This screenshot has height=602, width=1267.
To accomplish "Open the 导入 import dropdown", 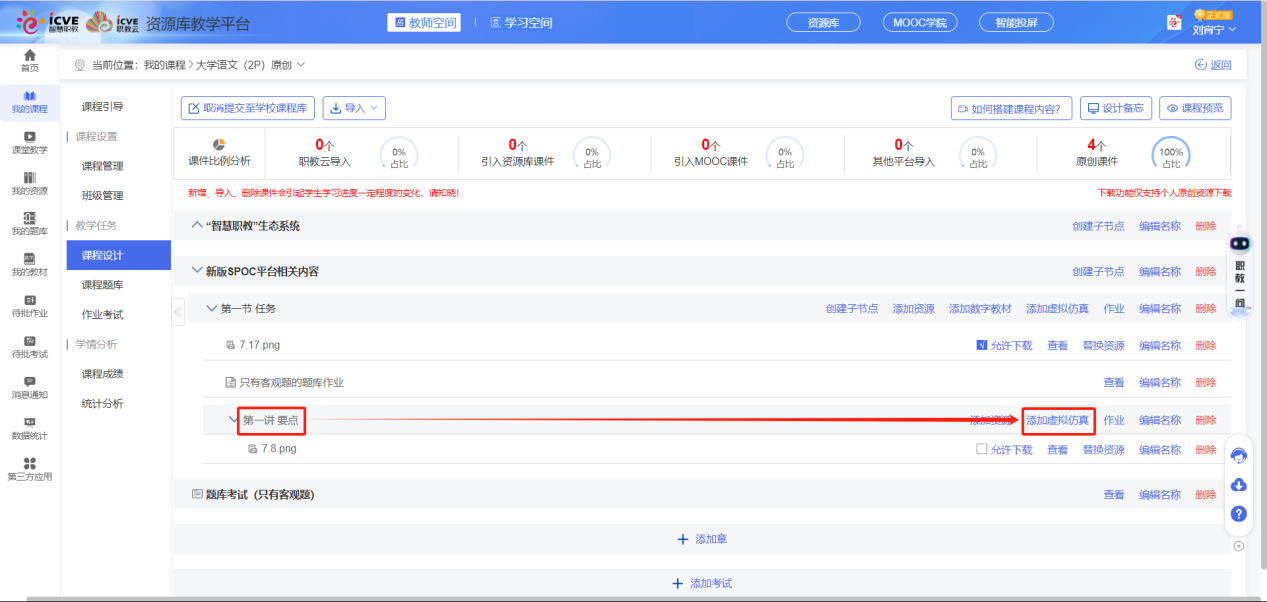I will pyautogui.click(x=353, y=108).
